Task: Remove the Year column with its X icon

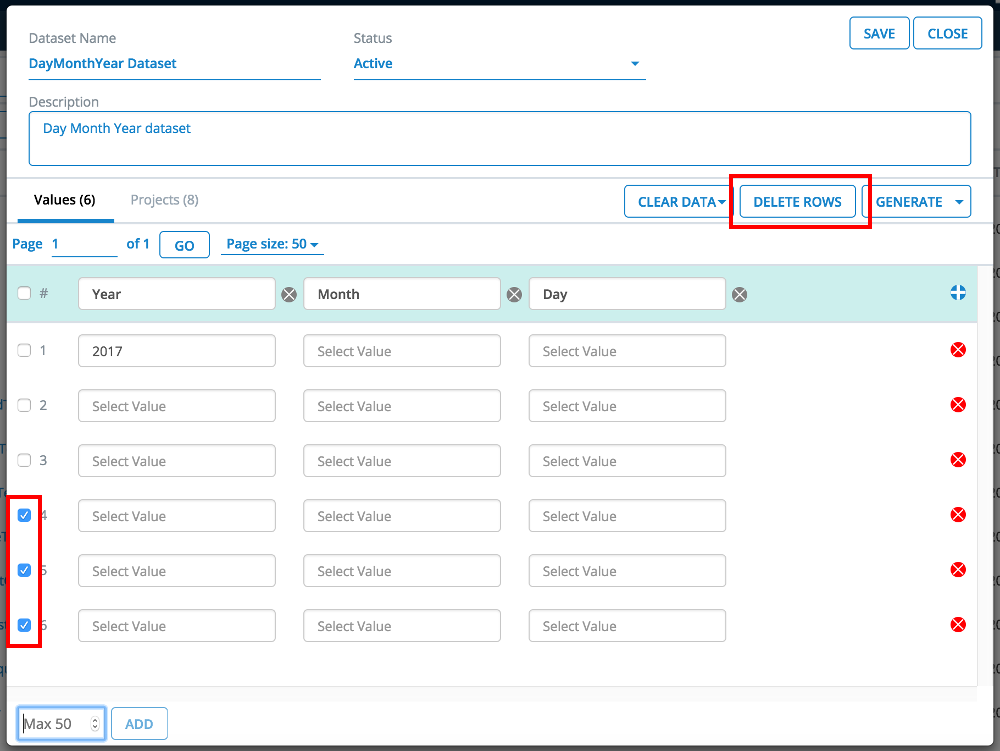Action: pyautogui.click(x=289, y=294)
